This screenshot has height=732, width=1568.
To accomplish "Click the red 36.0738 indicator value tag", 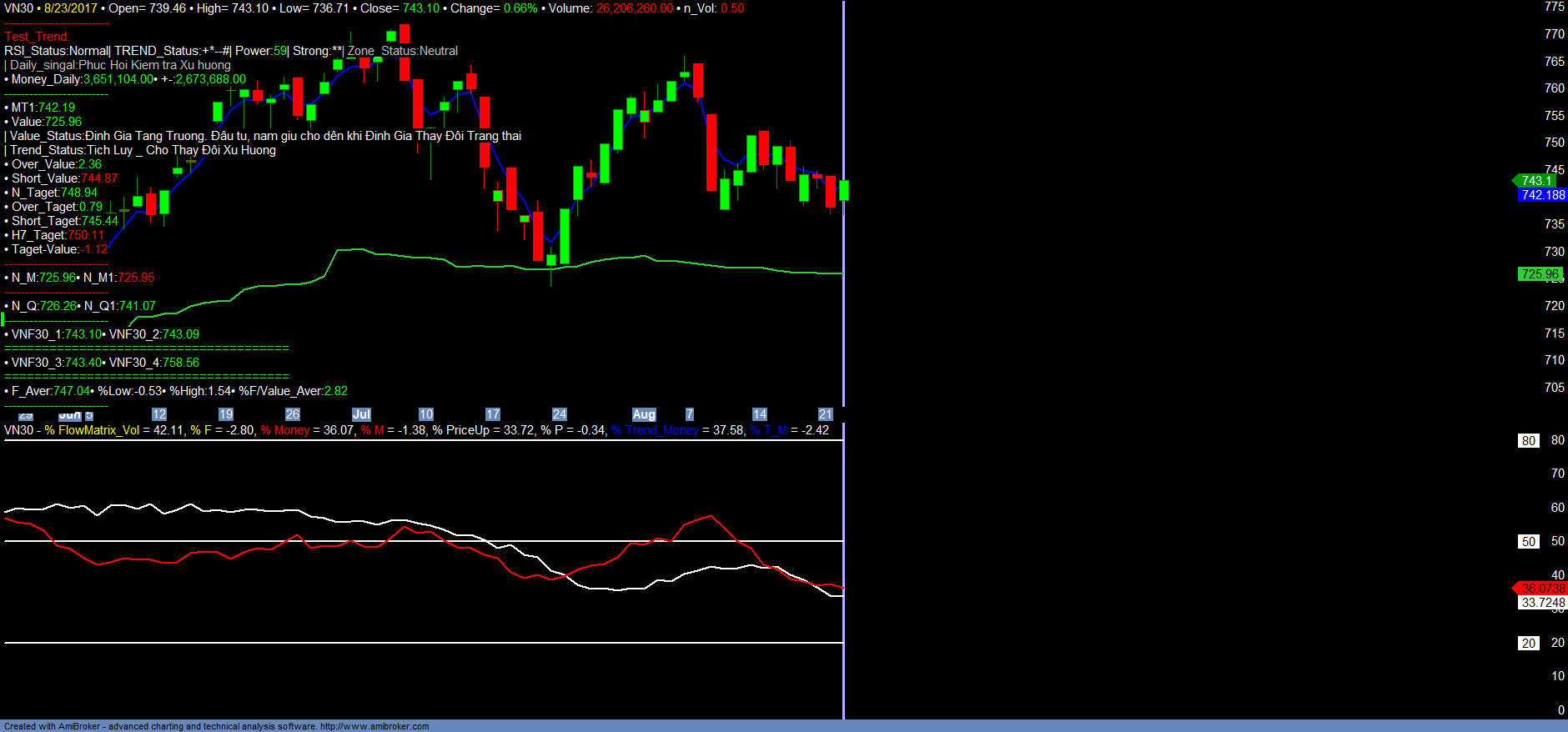I will pyautogui.click(x=1542, y=589).
